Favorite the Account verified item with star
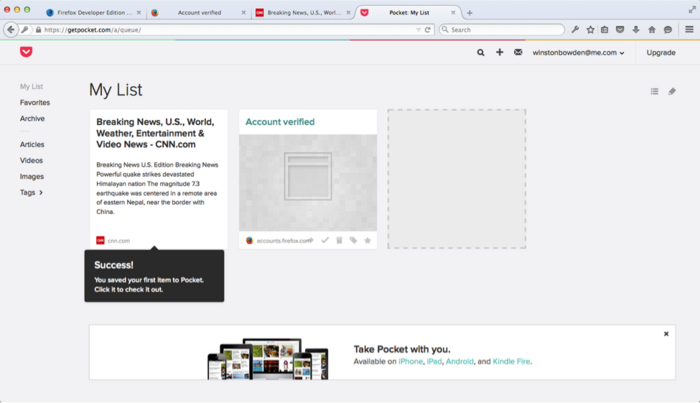Image resolution: width=700 pixels, height=403 pixels. click(x=367, y=240)
